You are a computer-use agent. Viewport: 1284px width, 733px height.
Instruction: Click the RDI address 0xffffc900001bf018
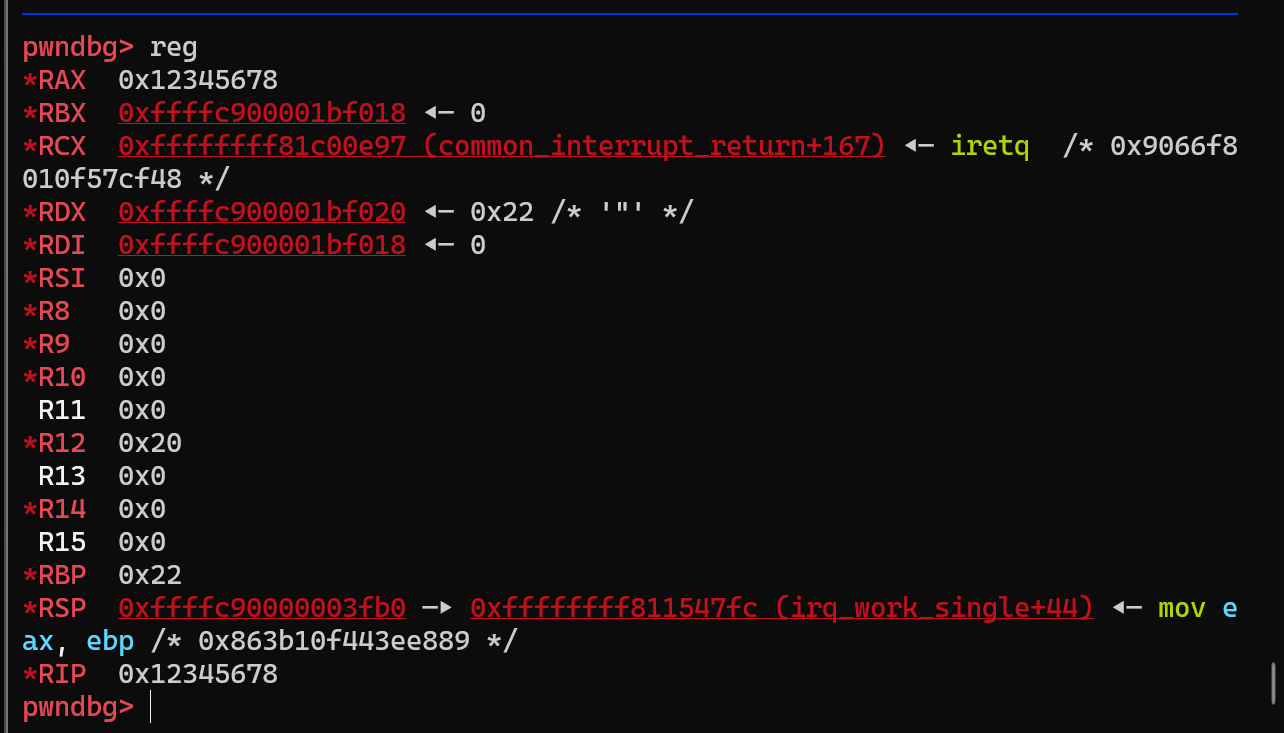point(262,244)
